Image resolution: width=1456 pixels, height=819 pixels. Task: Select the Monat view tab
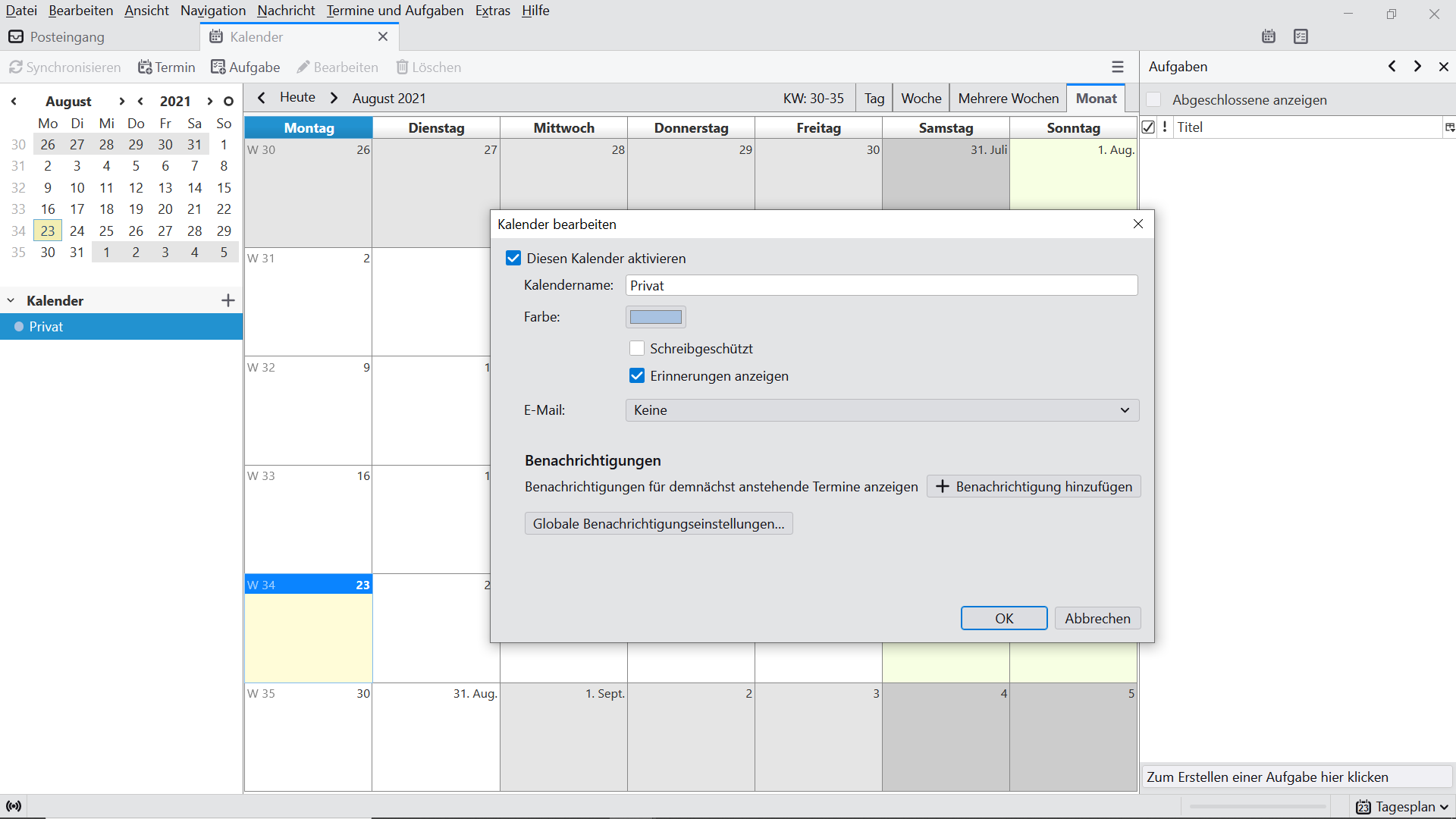coord(1097,99)
